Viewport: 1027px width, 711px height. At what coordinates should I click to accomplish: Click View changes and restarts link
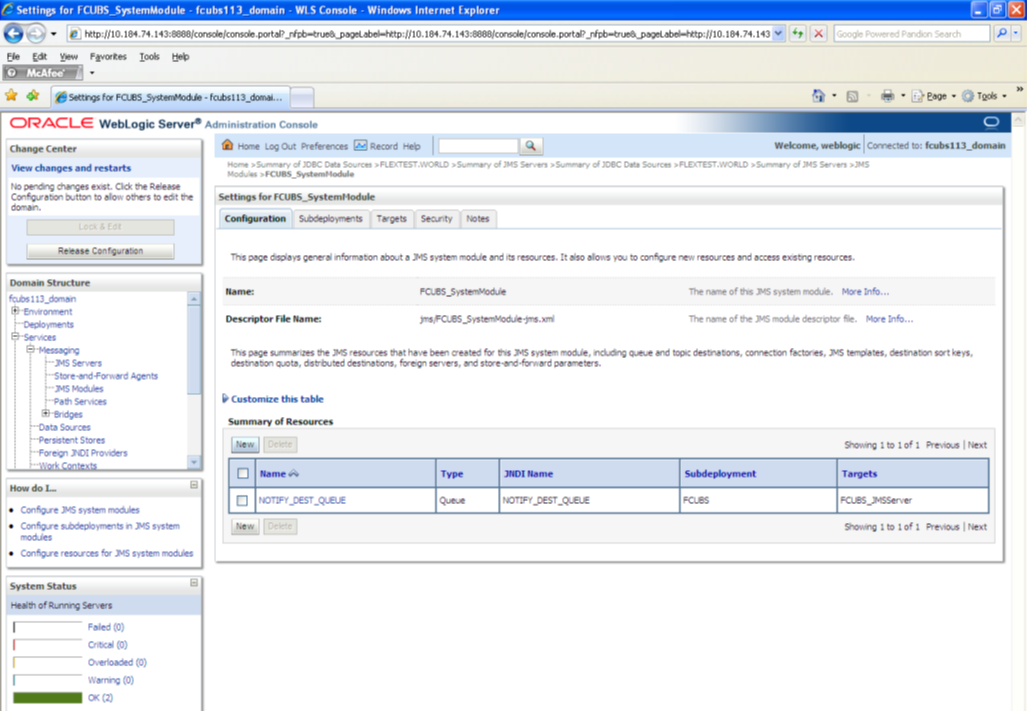click(x=71, y=168)
